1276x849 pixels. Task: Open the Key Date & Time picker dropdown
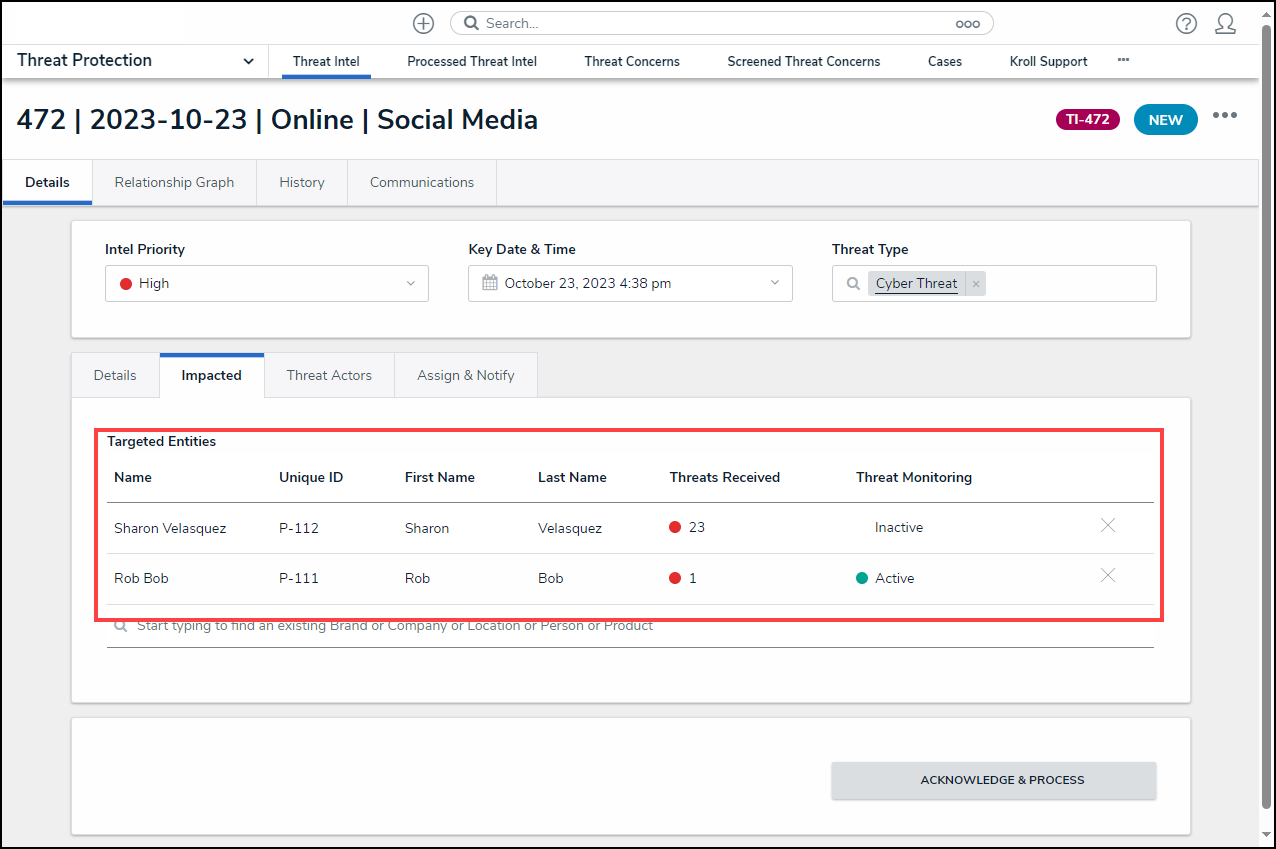774,283
